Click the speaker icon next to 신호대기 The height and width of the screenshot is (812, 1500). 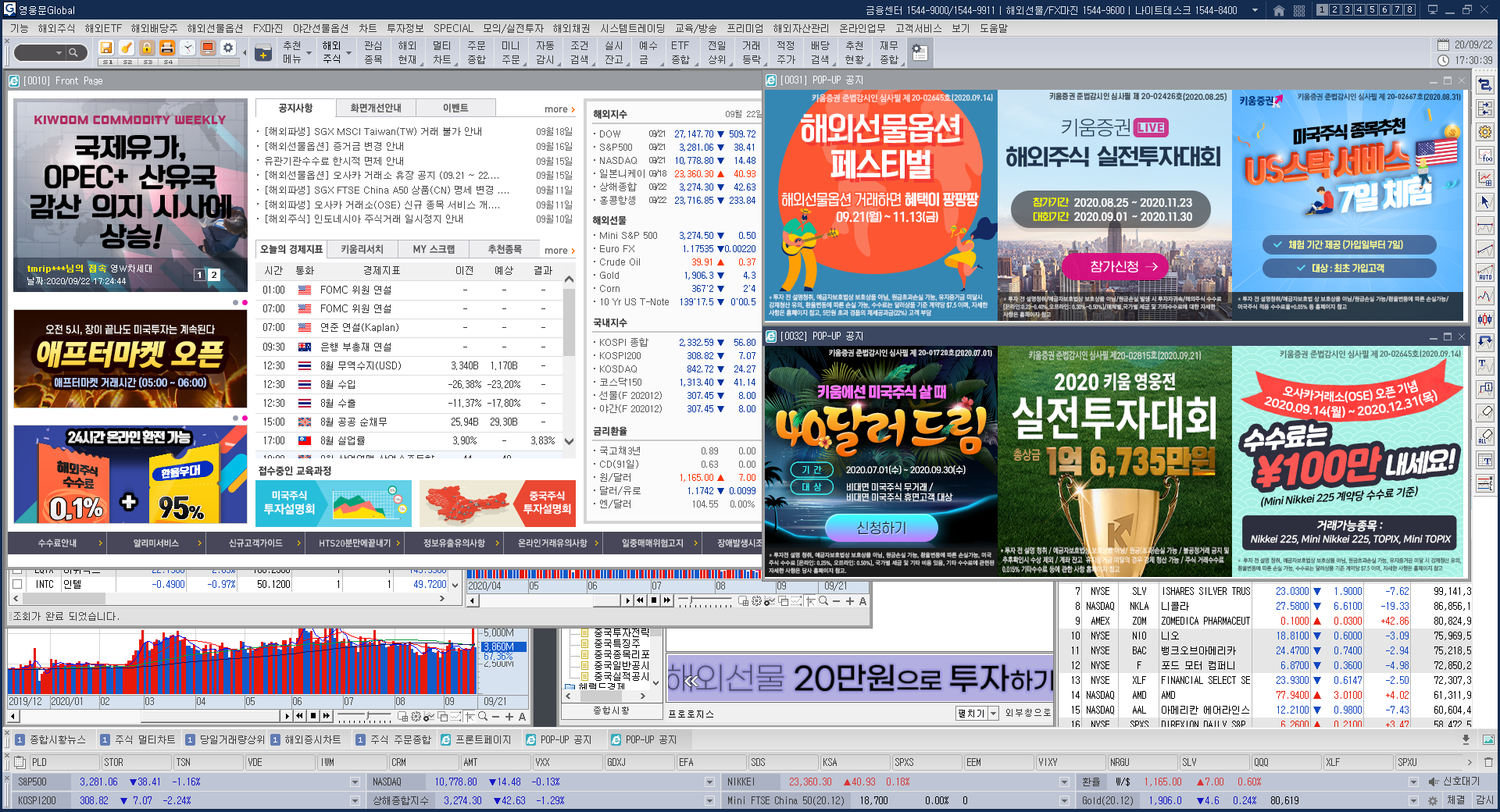click(1433, 782)
